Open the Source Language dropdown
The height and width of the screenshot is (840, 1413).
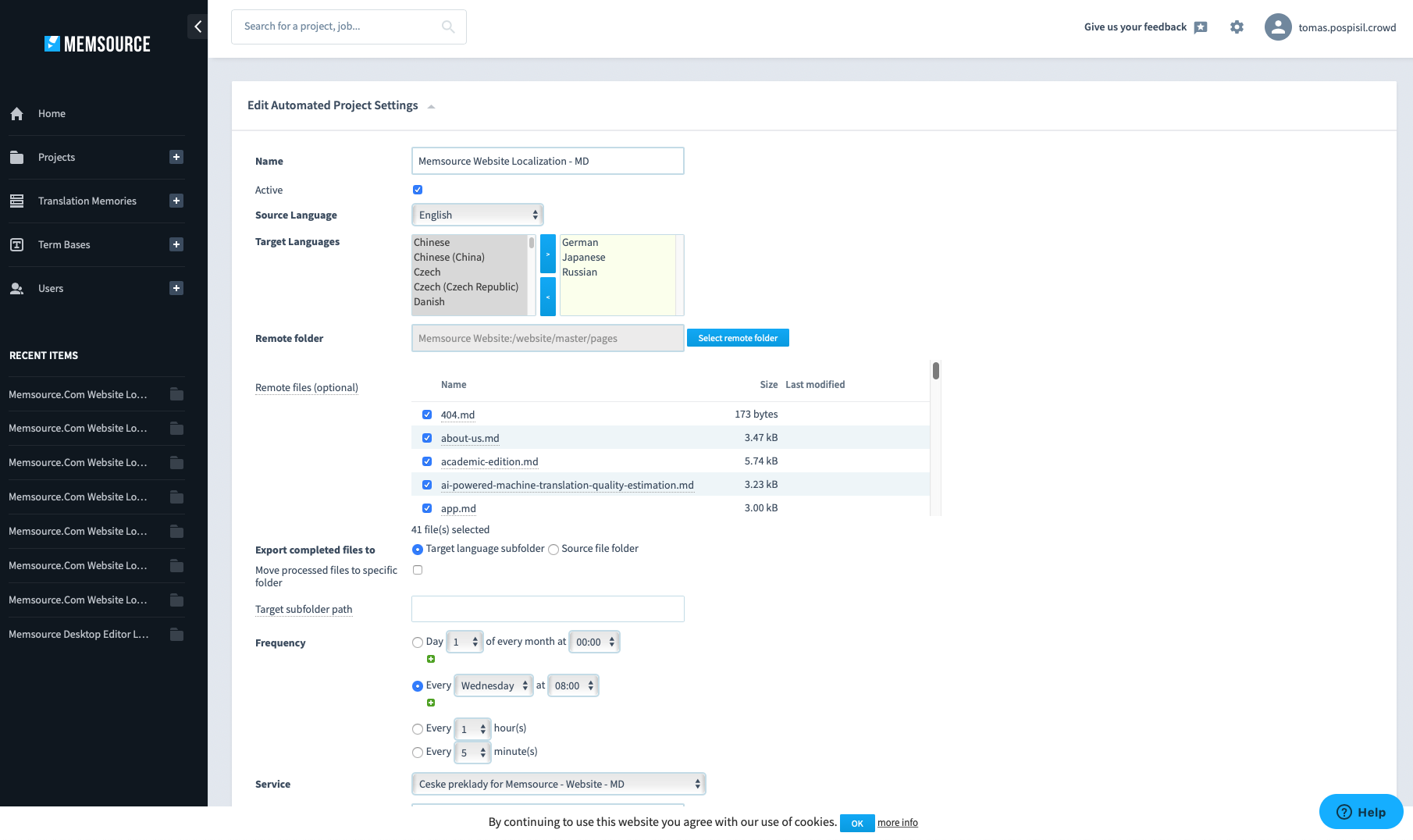[x=478, y=215]
